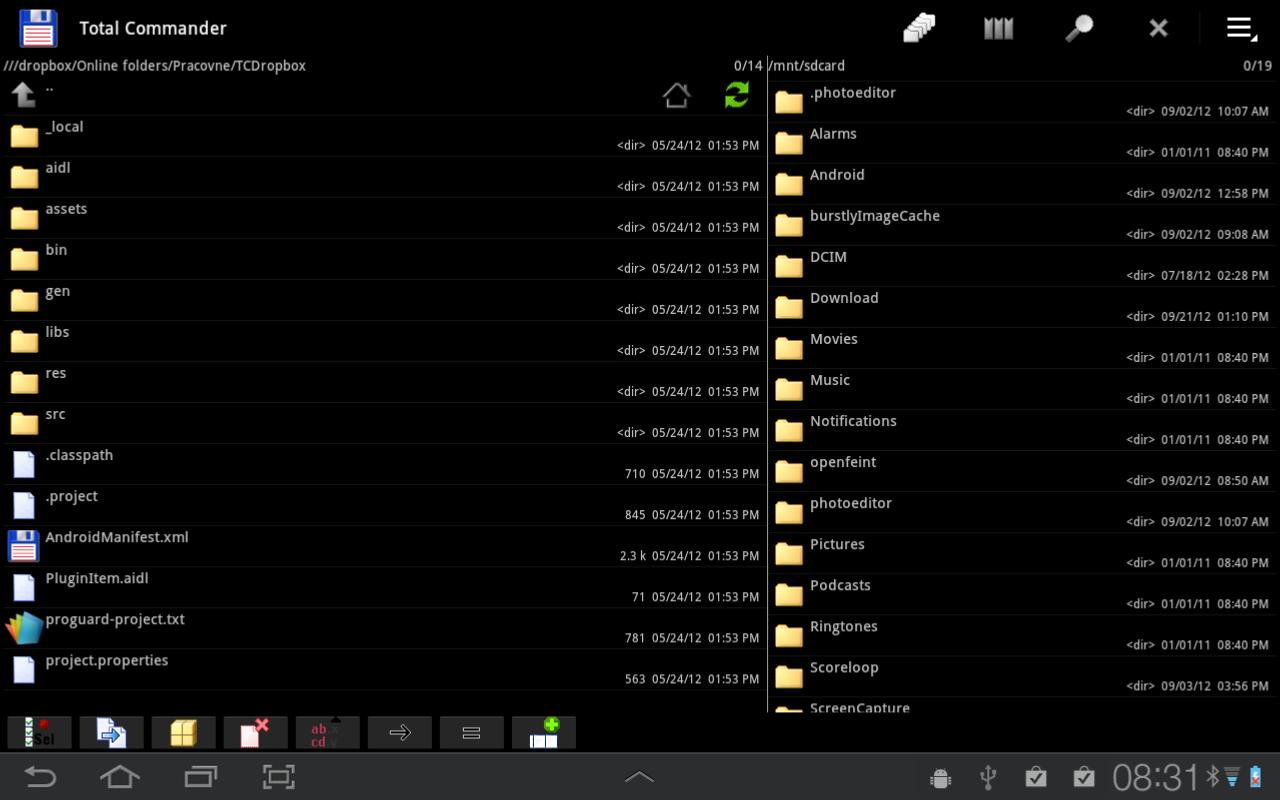This screenshot has height=800, width=1280.
Task: Open the bookmarks icon in top bar
Action: tap(999, 28)
